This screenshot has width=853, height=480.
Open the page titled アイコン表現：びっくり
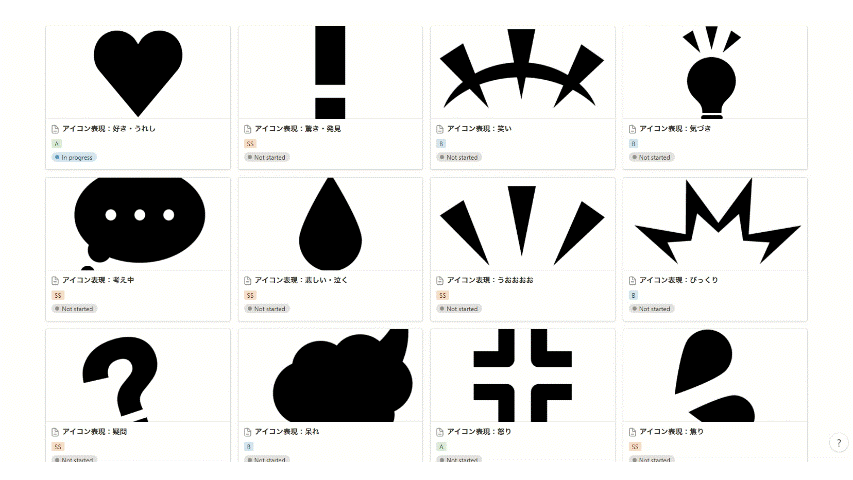point(678,280)
